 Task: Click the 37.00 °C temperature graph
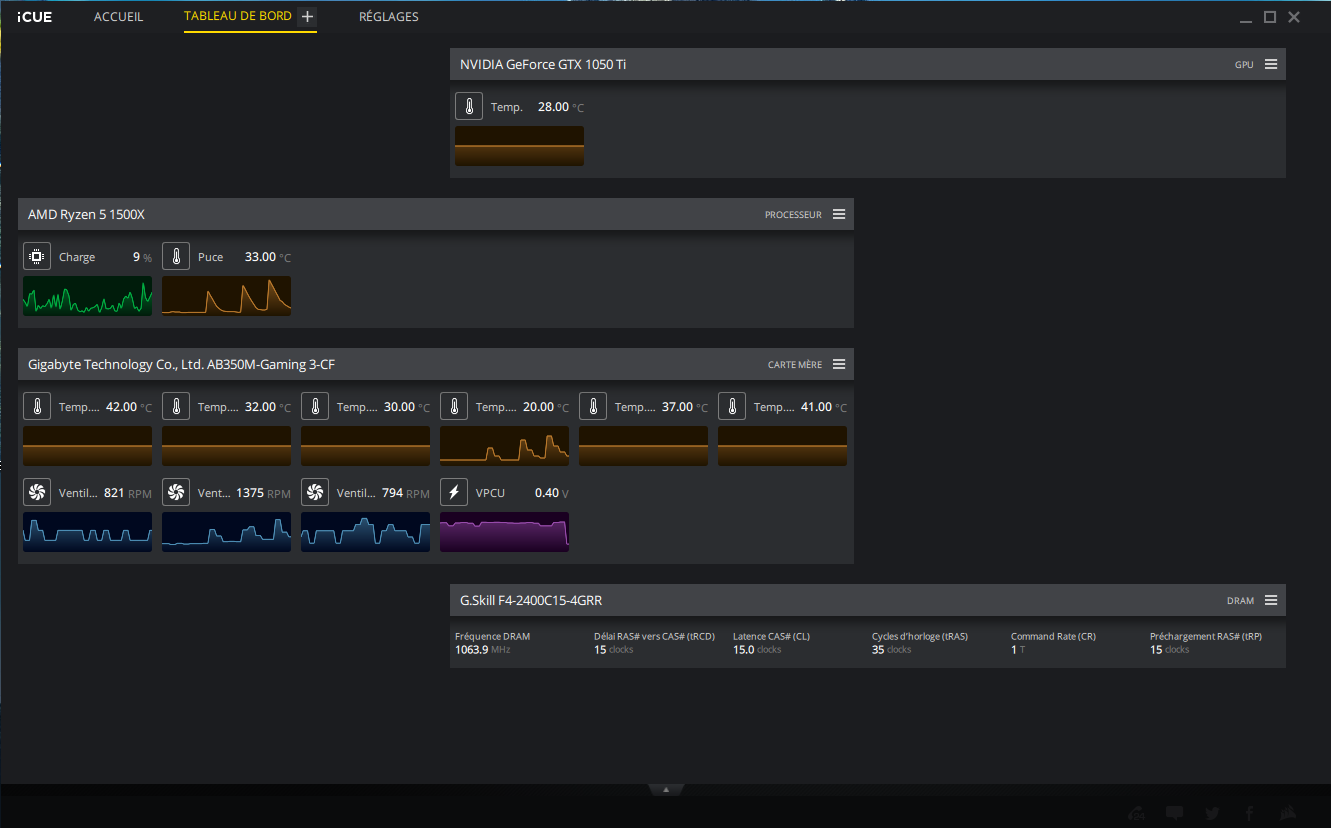pyautogui.click(x=643, y=446)
